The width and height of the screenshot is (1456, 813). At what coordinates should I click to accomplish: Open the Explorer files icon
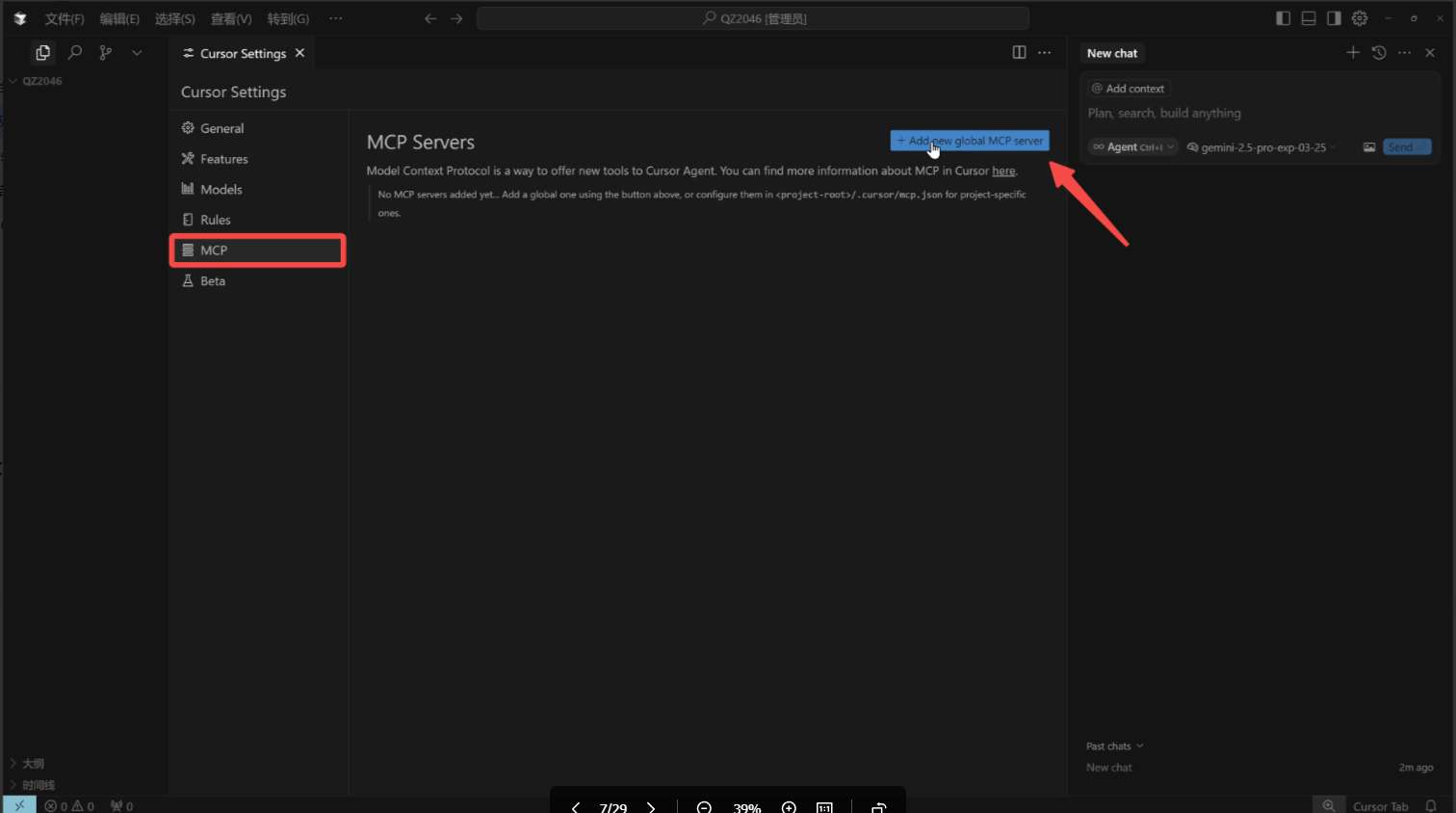(42, 53)
